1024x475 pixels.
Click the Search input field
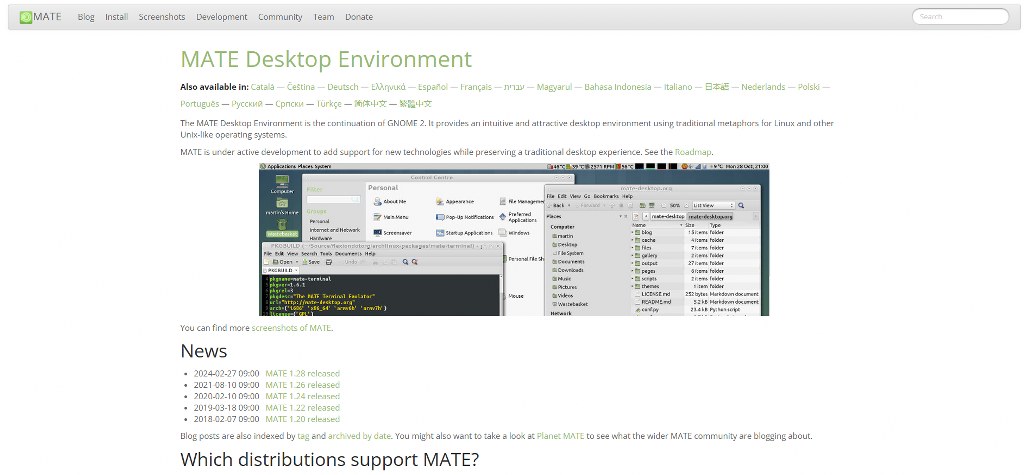961,17
